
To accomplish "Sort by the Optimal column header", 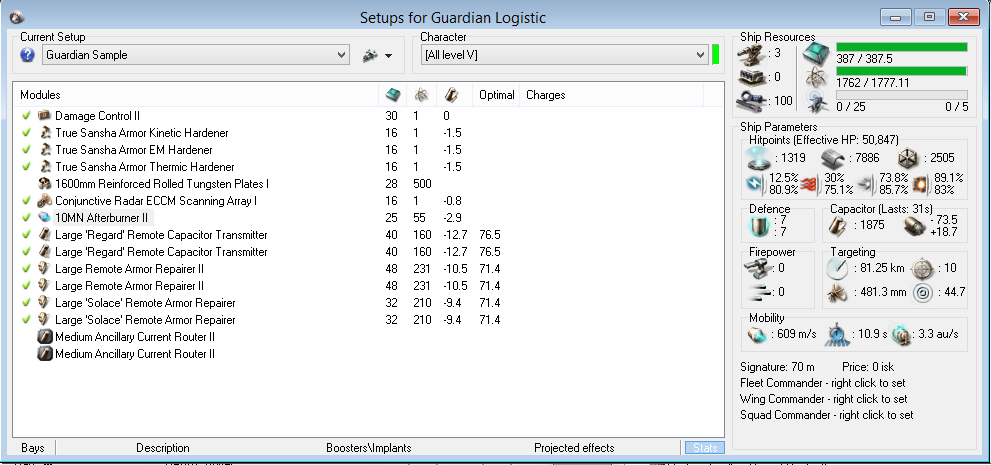I will pyautogui.click(x=496, y=95).
